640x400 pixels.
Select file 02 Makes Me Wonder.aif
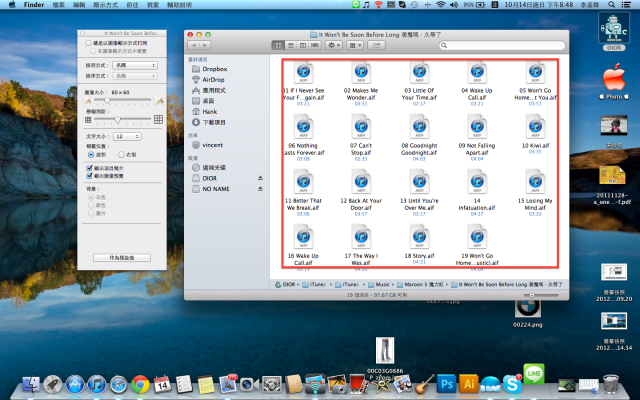[361, 81]
